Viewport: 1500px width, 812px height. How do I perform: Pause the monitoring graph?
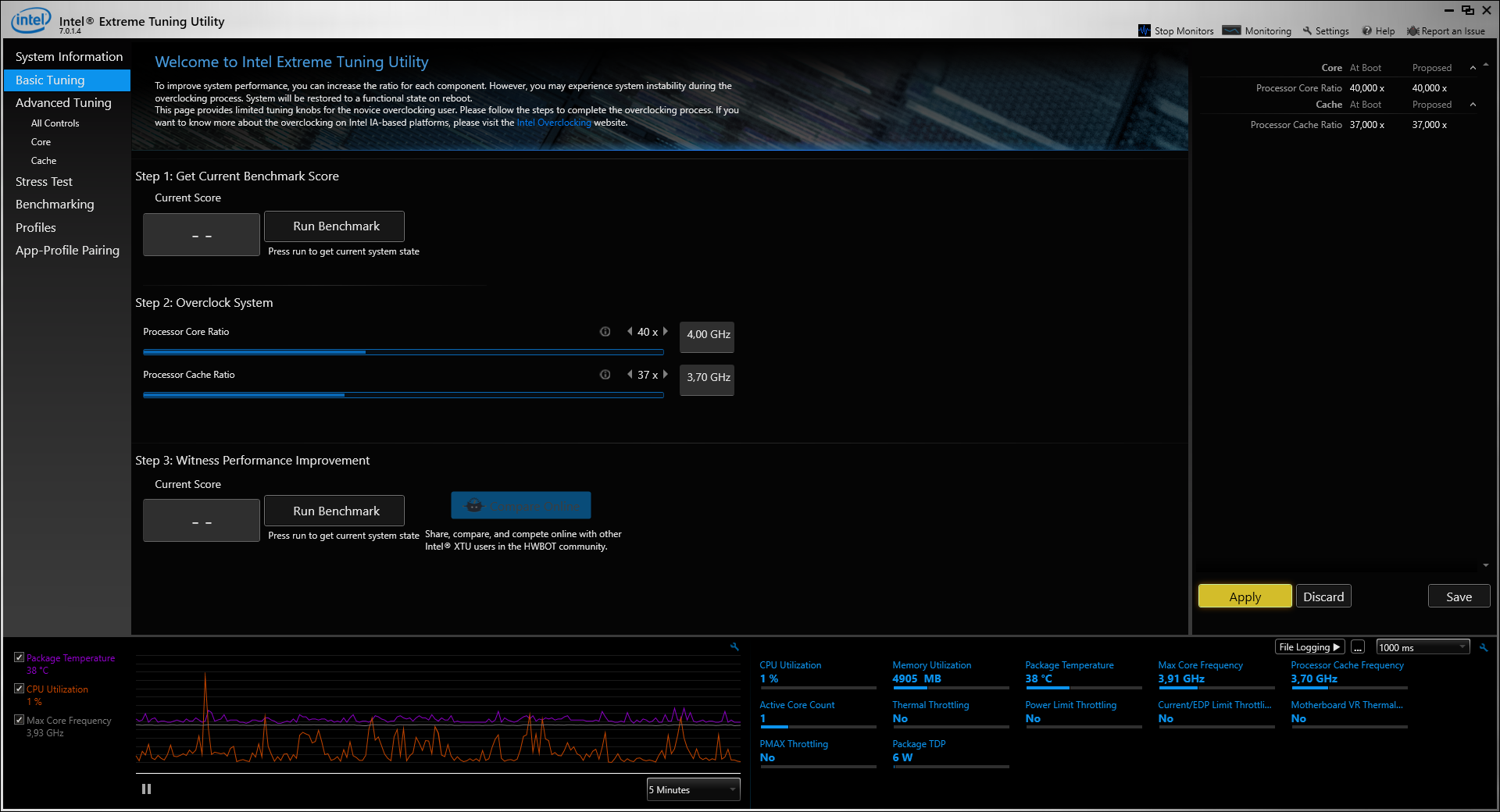pos(146,789)
